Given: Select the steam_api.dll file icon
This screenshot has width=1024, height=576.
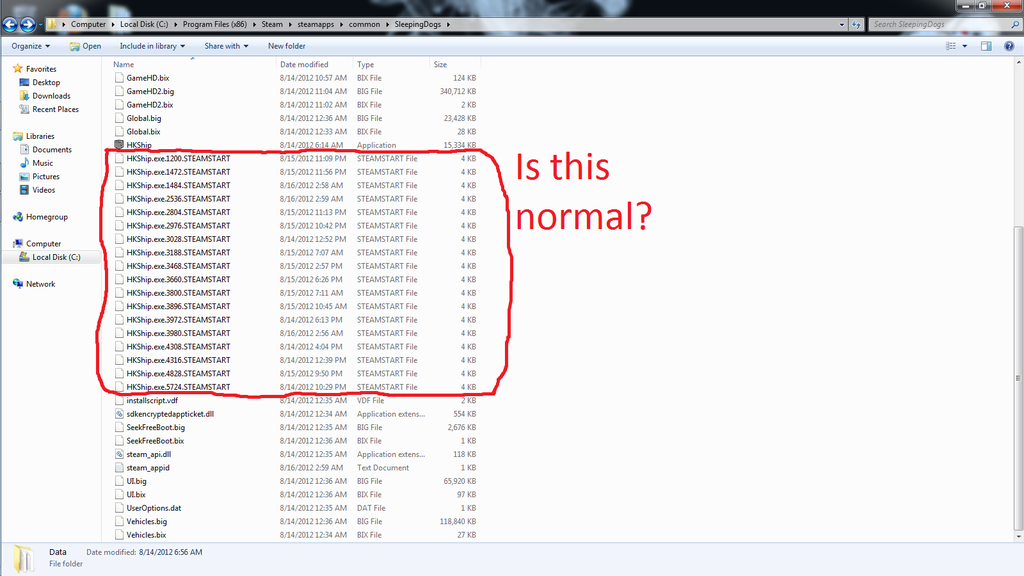Looking at the screenshot, I should tap(119, 455).
